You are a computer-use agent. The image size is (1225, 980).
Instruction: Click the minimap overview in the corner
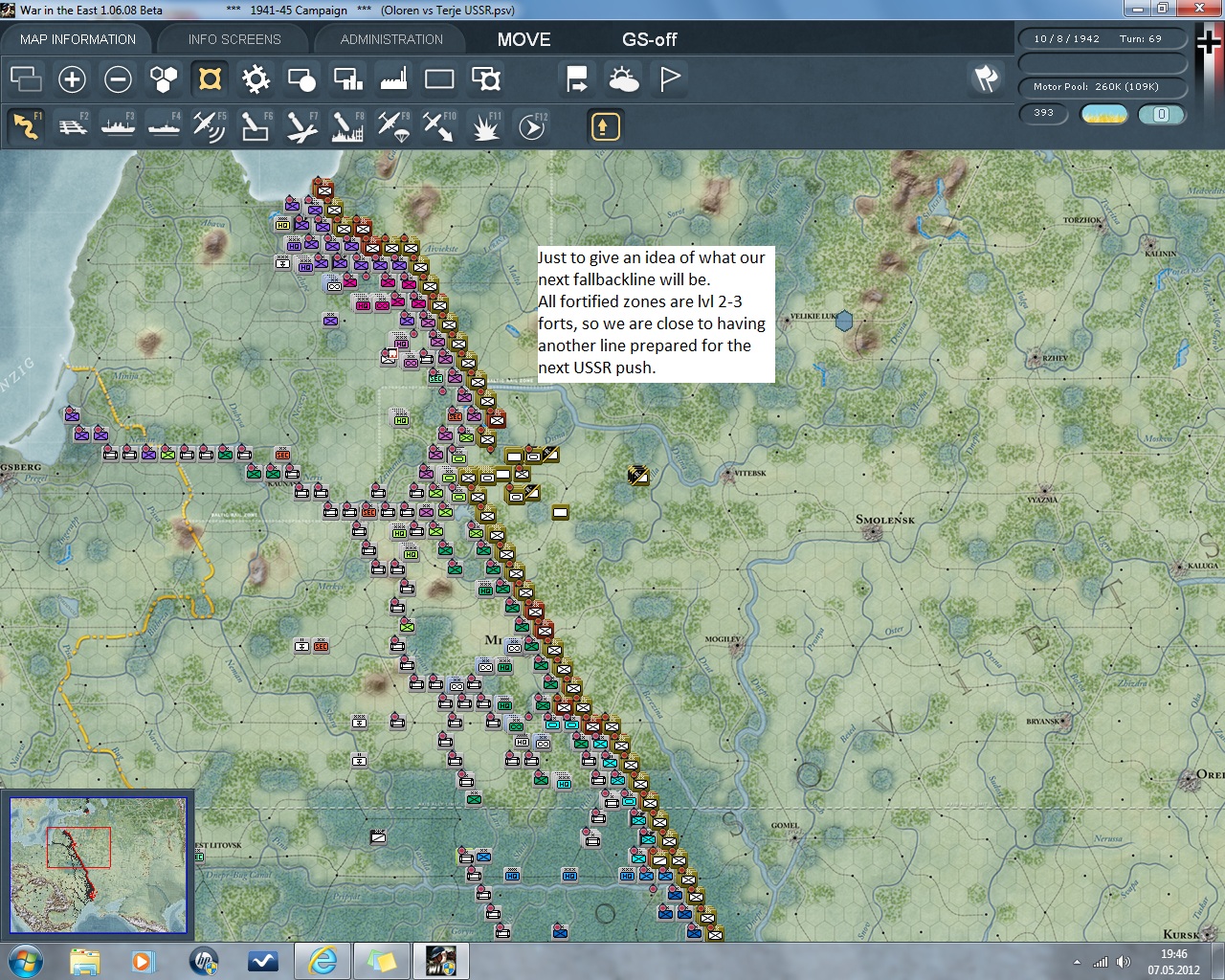click(x=98, y=864)
